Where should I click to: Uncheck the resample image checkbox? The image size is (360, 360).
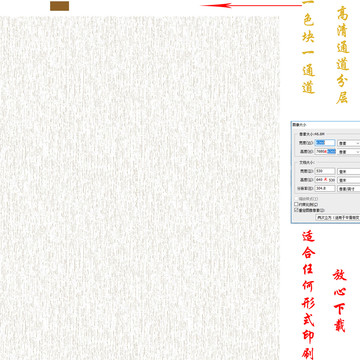coord(296,210)
